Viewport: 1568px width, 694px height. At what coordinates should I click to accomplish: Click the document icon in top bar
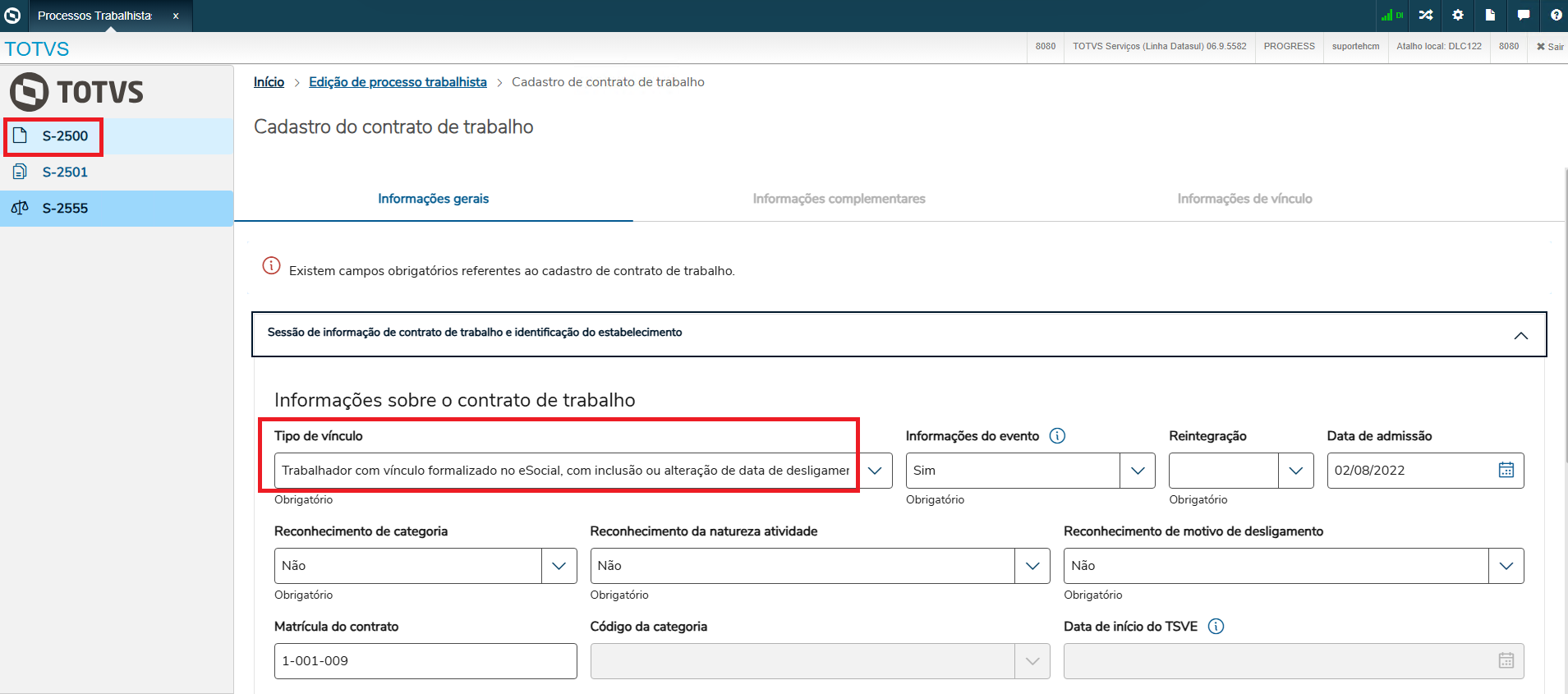(x=1490, y=15)
